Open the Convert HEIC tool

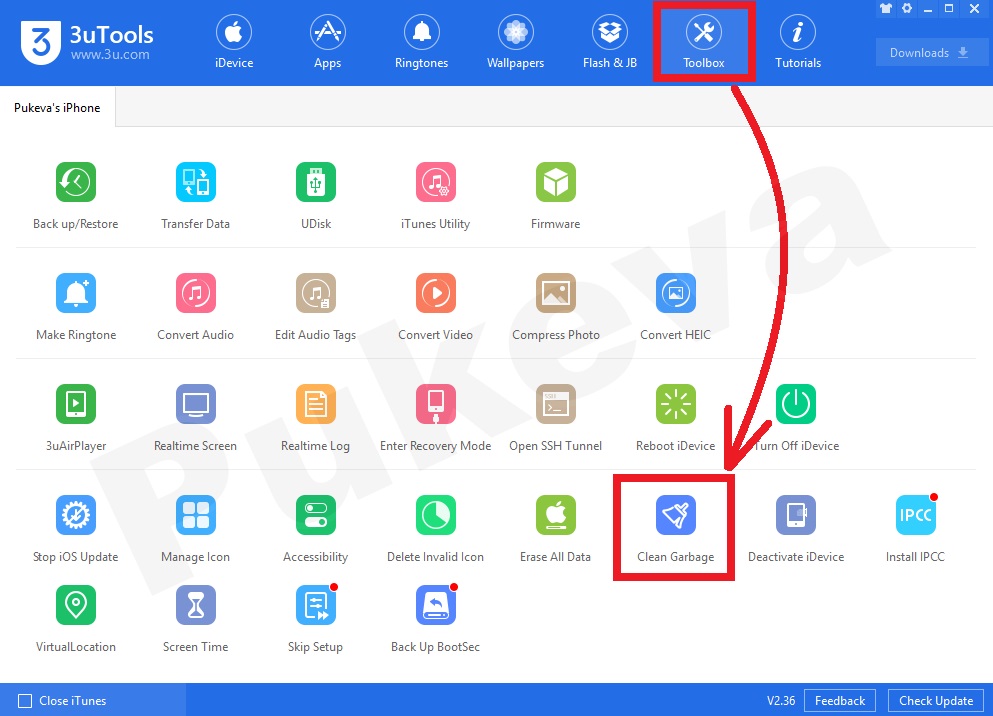click(676, 293)
